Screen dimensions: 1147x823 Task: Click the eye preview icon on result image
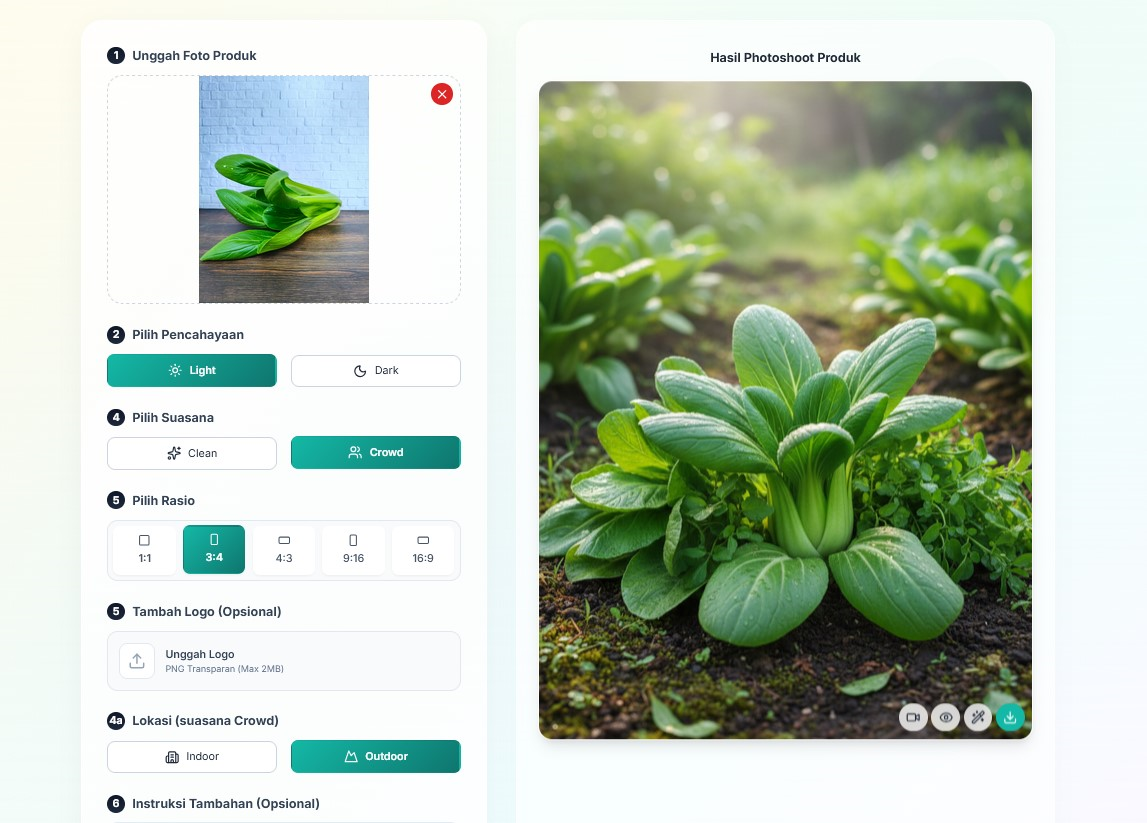945,717
